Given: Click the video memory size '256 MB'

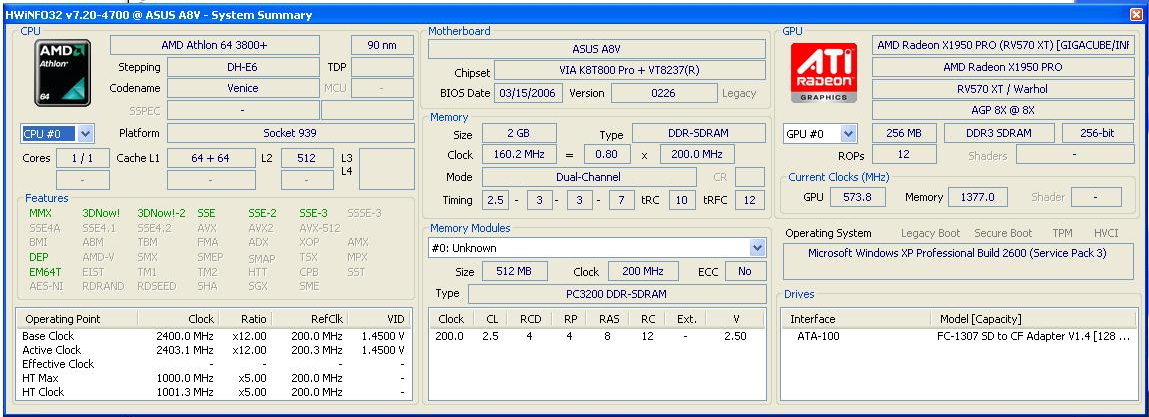Looking at the screenshot, I should pos(904,133).
